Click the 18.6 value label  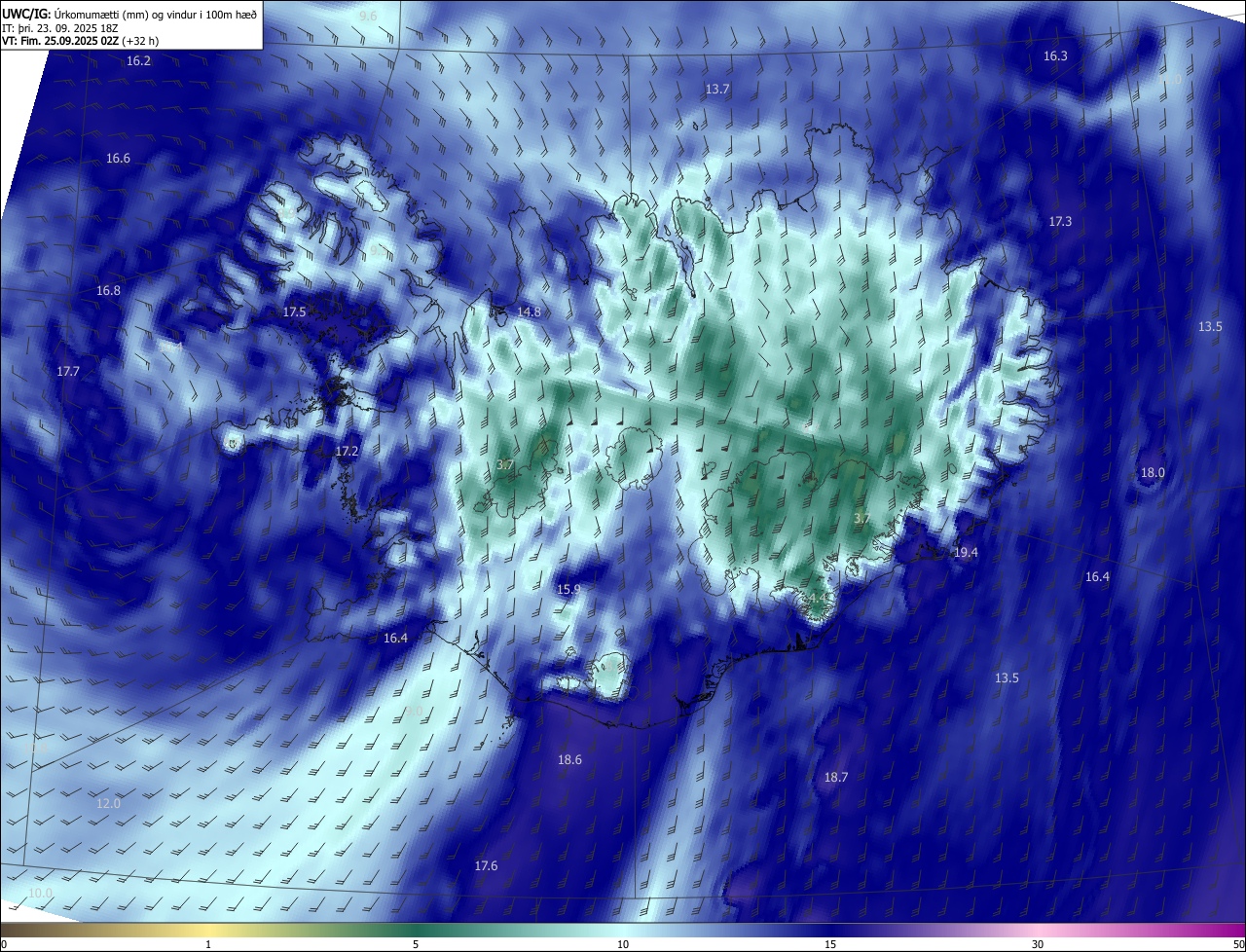pyautogui.click(x=569, y=760)
